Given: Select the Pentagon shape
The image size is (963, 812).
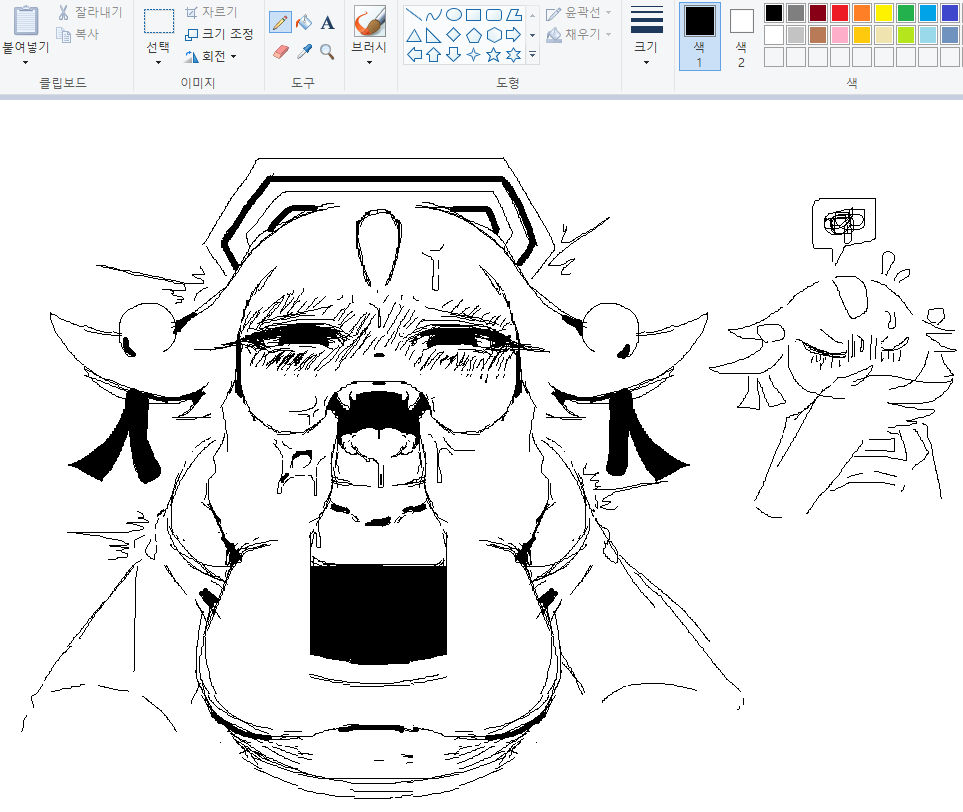Looking at the screenshot, I should (x=474, y=35).
